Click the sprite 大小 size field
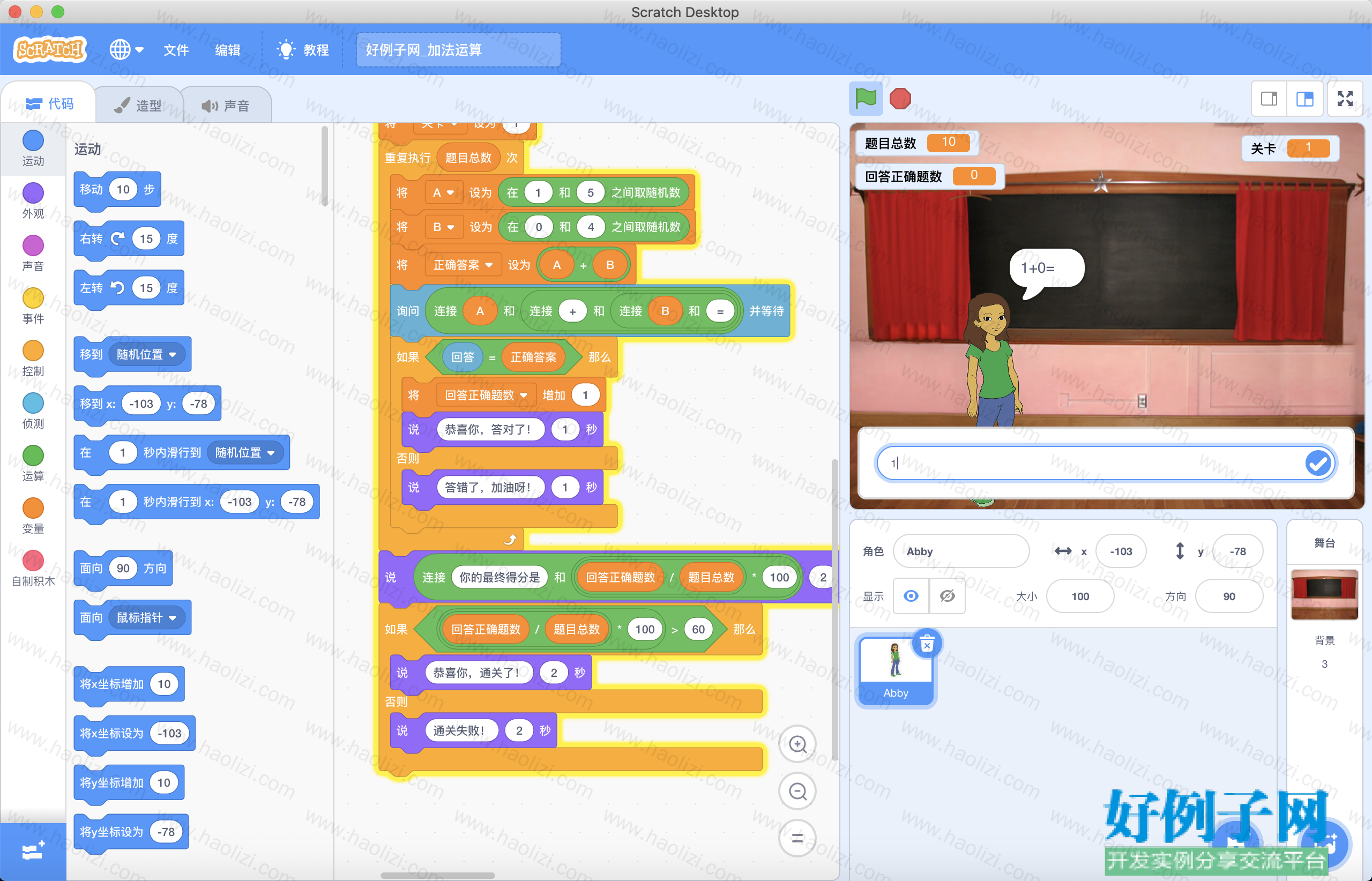 [1079, 596]
